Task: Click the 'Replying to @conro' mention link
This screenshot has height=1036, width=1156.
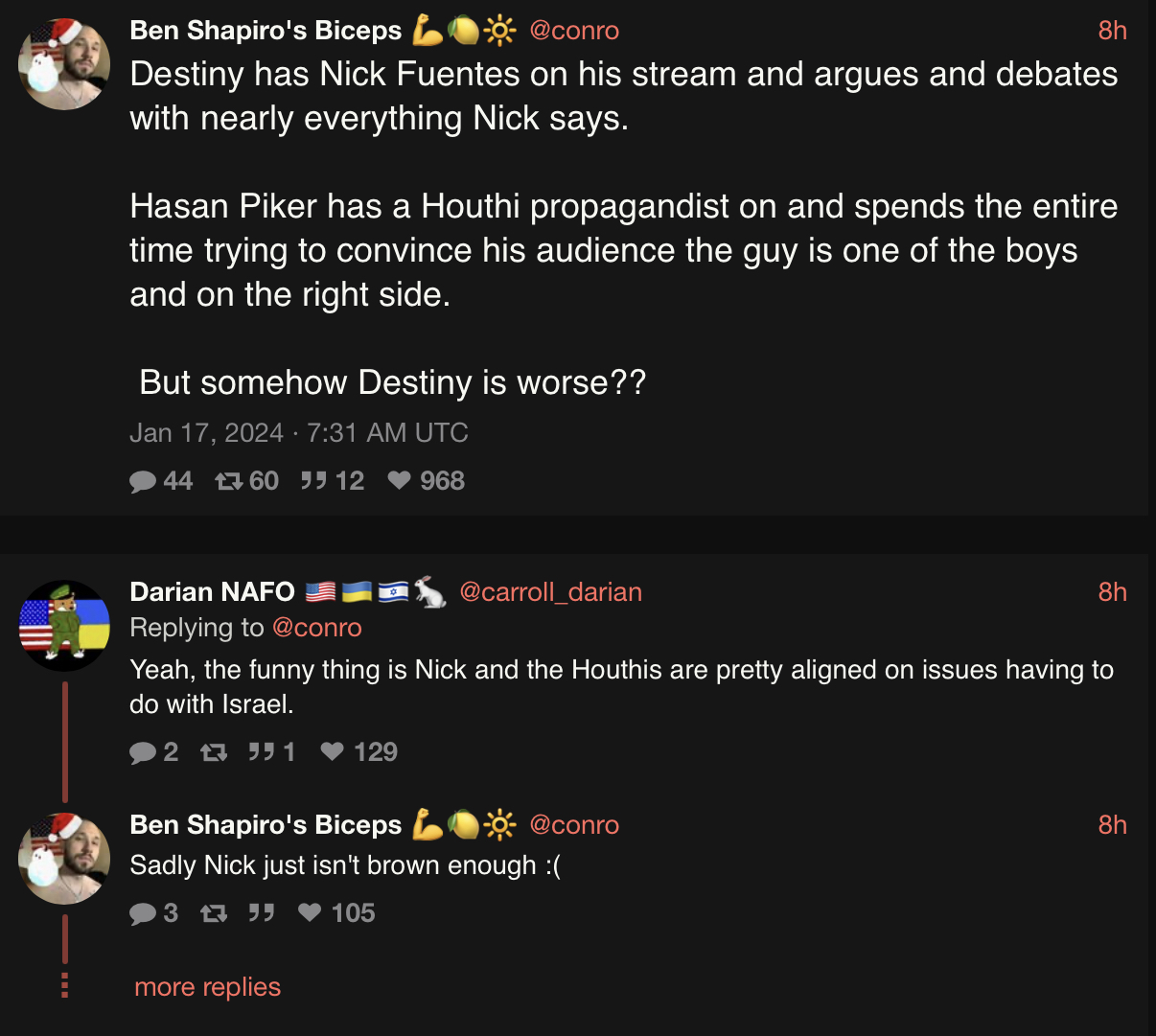Action: coord(317,628)
